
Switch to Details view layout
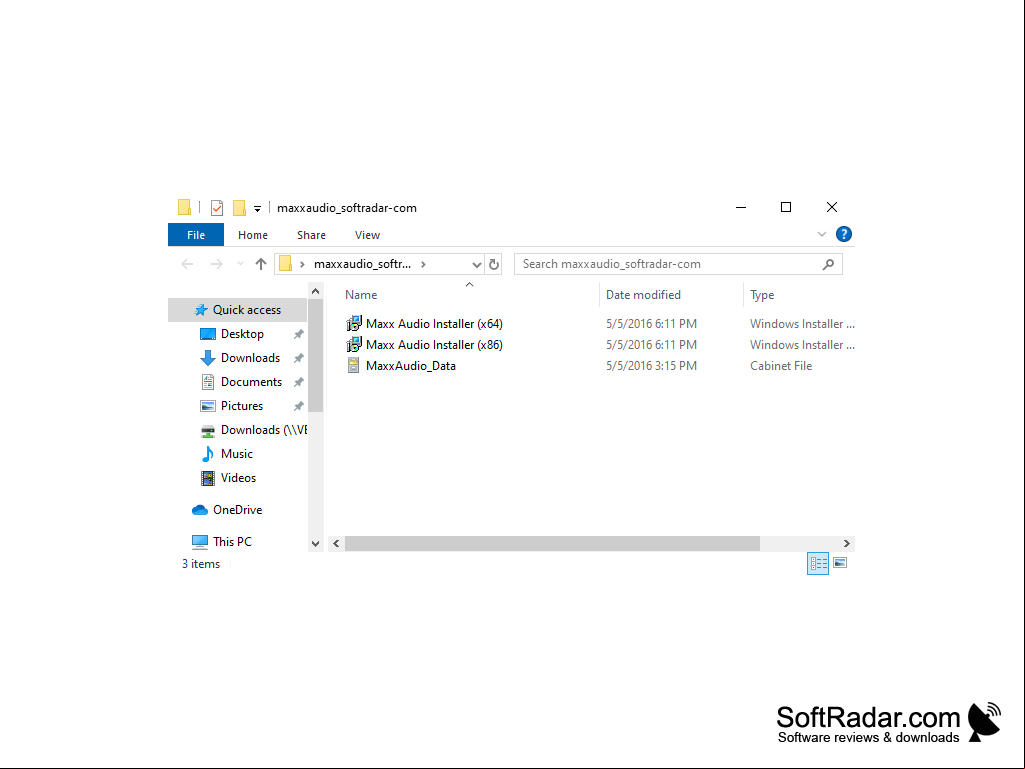pyautogui.click(x=818, y=563)
